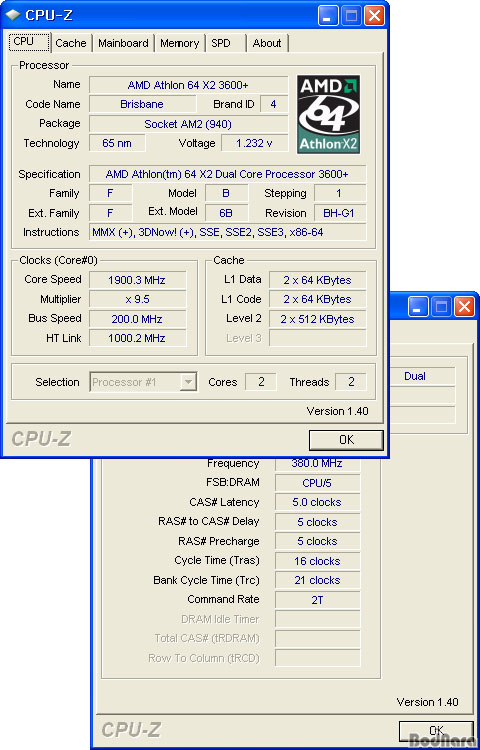Viewport: 480px width, 750px height.
Task: Click the Model value B
Action: click(227, 193)
